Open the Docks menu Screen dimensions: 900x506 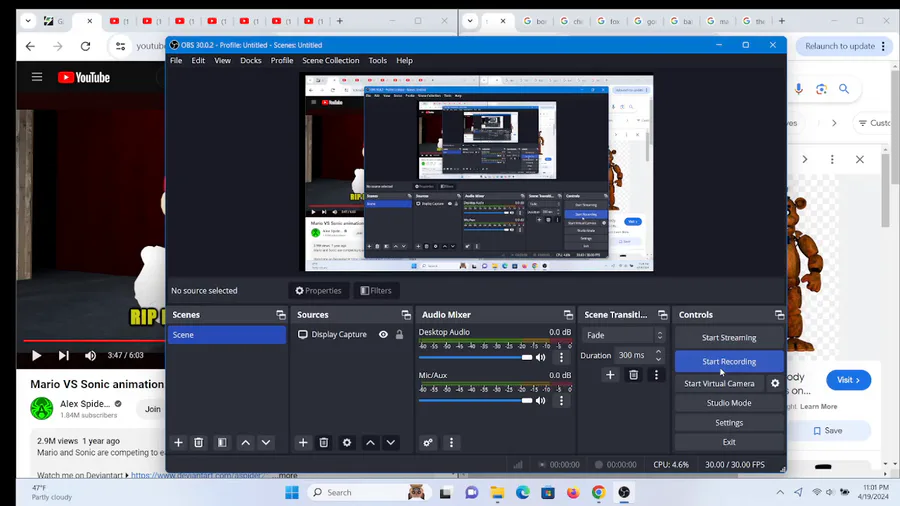(251, 61)
